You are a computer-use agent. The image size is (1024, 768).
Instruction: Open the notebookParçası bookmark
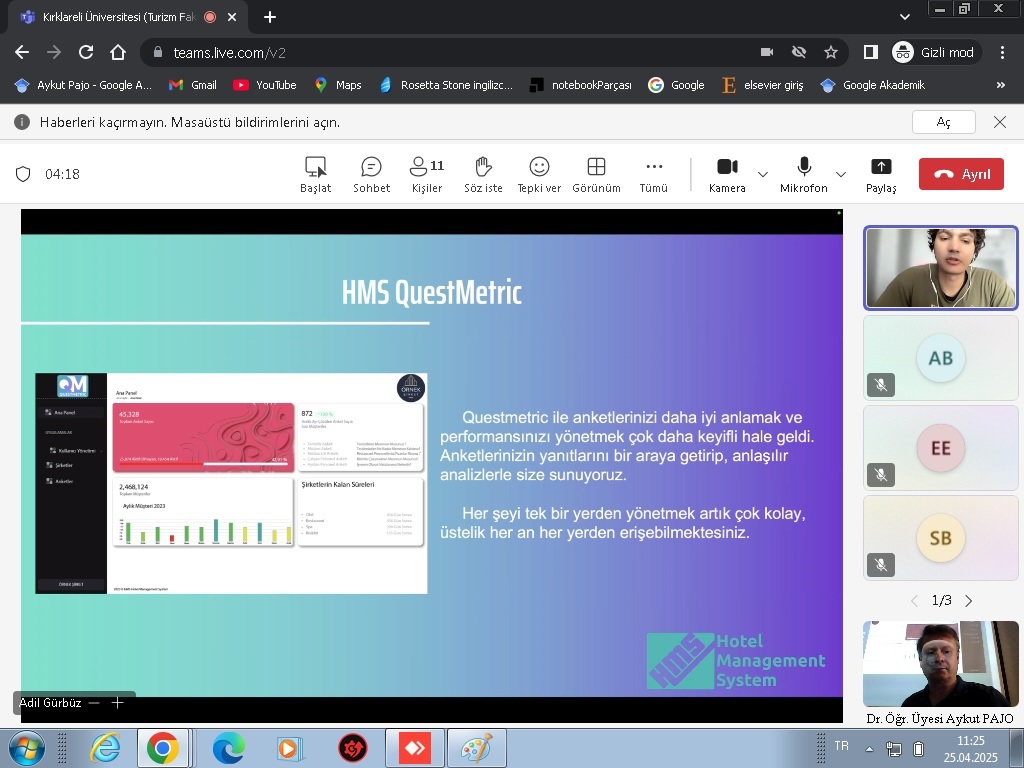[581, 85]
